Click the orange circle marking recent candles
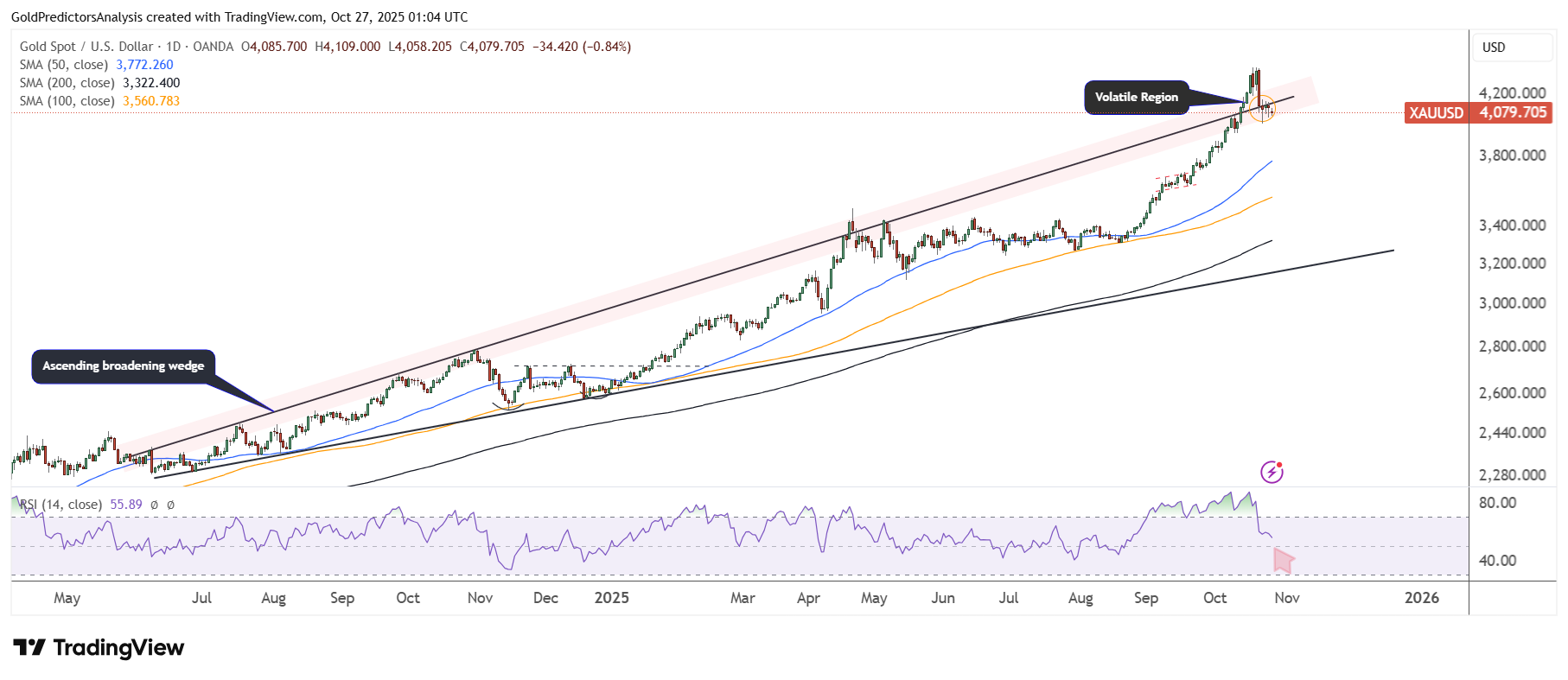This screenshot has width=1568, height=680. 1262,108
